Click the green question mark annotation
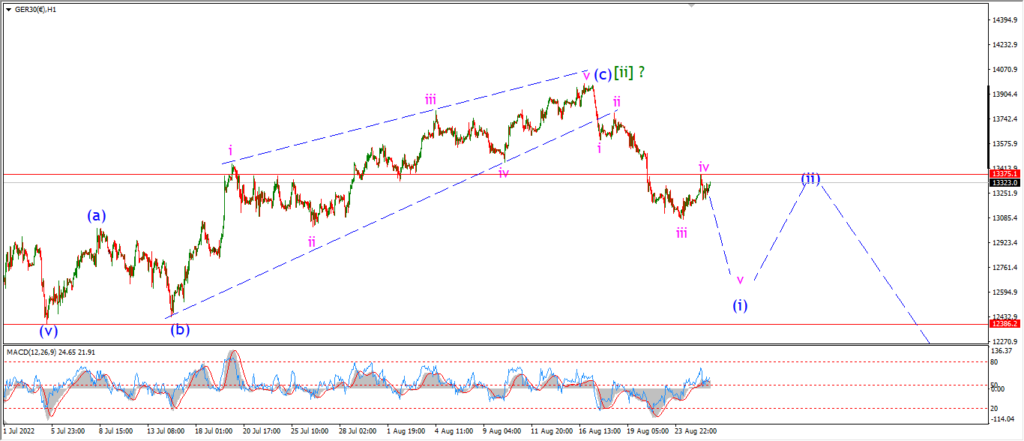This screenshot has height=441, width=1024. 642,73
